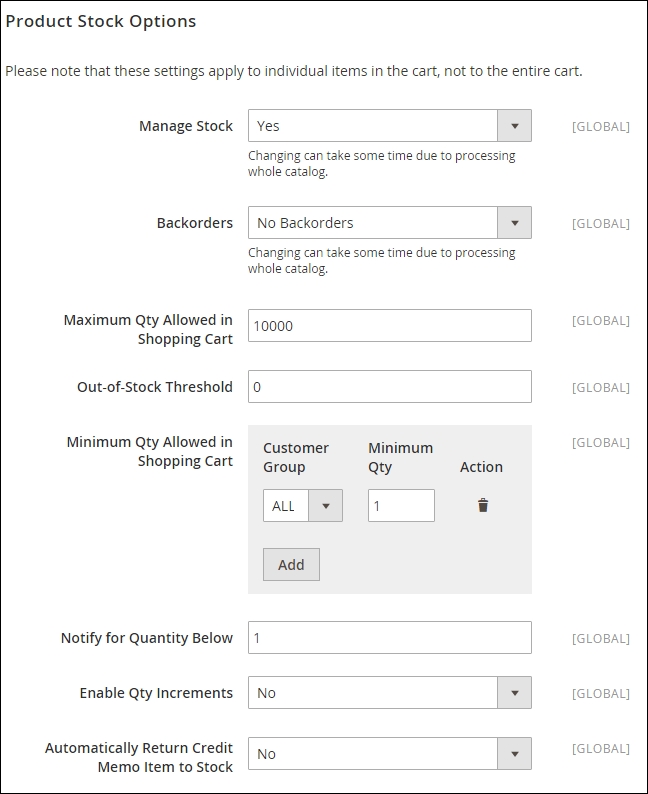The height and width of the screenshot is (794, 648).
Task: Click the Add button
Action: (291, 565)
